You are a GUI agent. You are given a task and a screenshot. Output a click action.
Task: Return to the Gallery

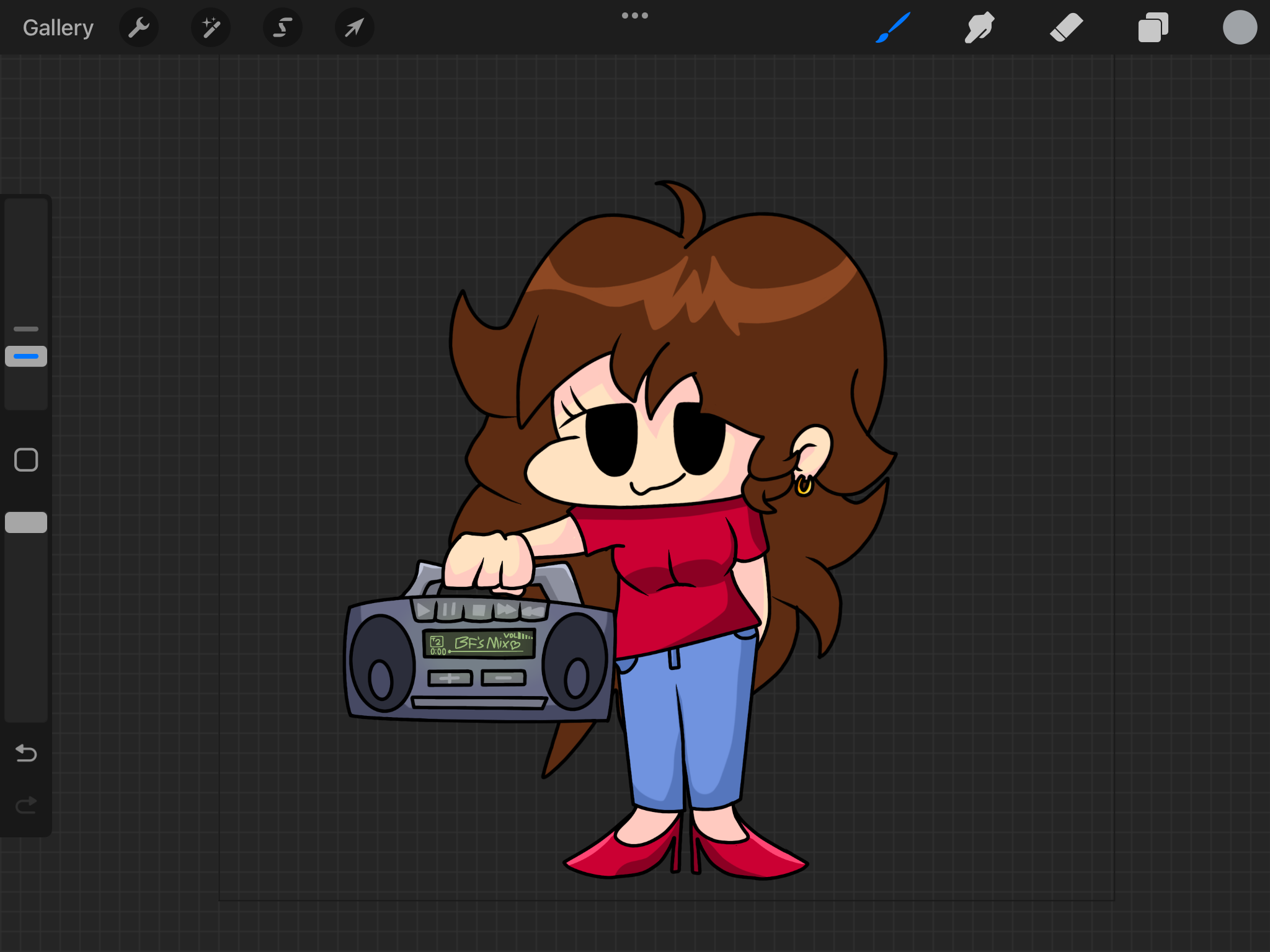coord(58,28)
